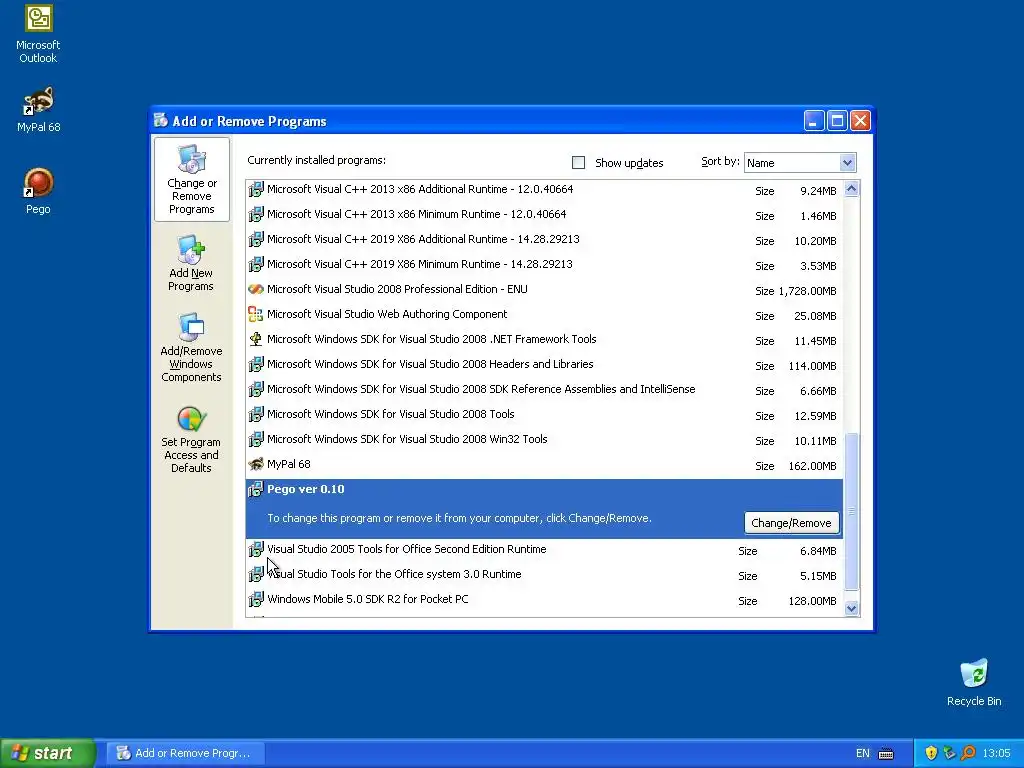Click the security shield tray icon
The width and height of the screenshot is (1024, 768).
(931, 753)
